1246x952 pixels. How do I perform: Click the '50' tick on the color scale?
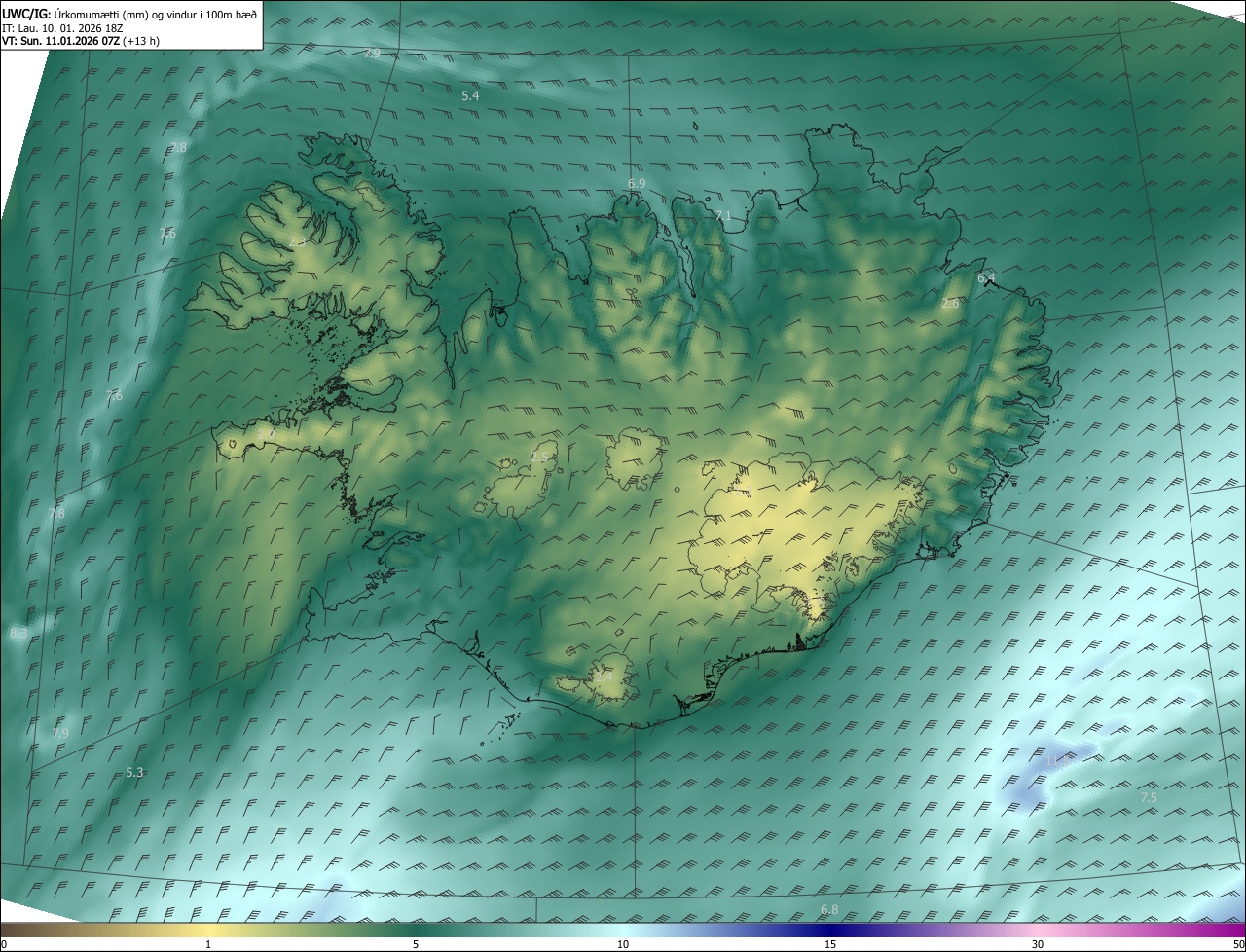point(1238,944)
